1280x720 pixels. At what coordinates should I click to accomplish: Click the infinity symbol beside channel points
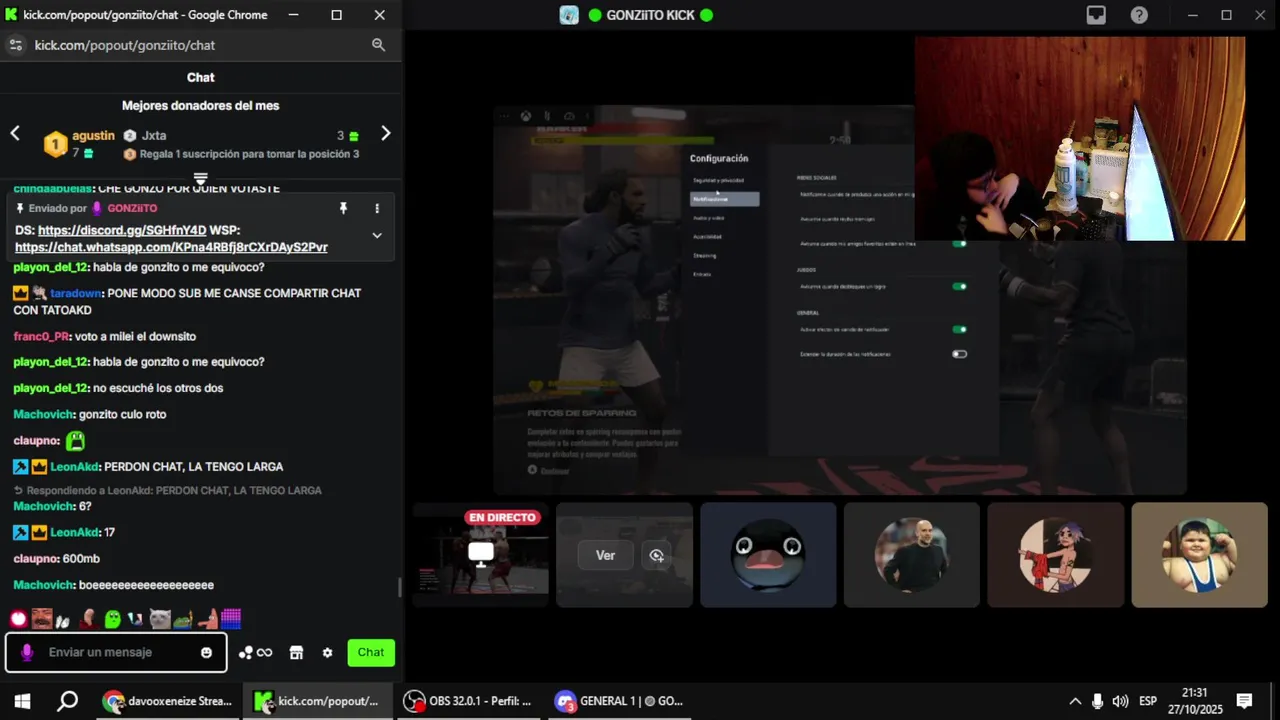pyautogui.click(x=264, y=652)
